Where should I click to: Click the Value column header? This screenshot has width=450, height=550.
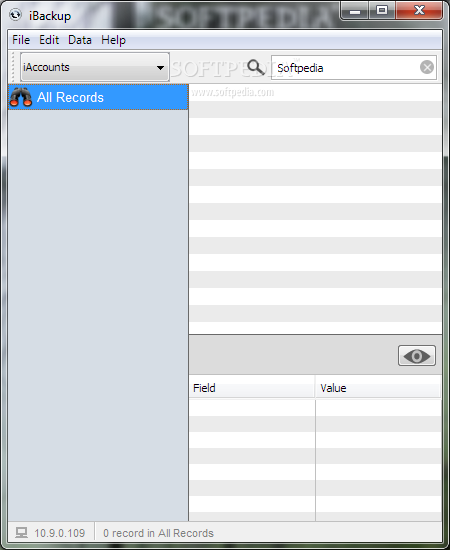coord(378,388)
